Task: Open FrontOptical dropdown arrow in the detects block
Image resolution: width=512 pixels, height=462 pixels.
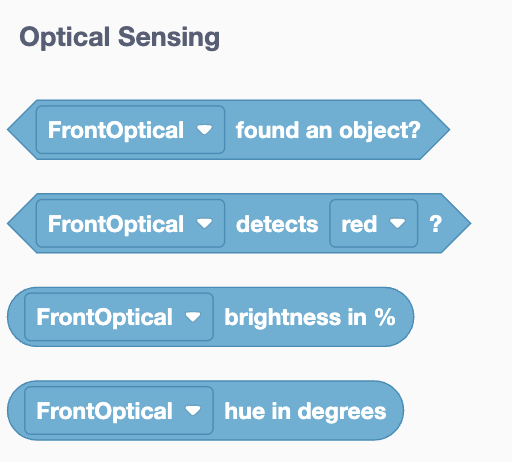Action: point(204,223)
